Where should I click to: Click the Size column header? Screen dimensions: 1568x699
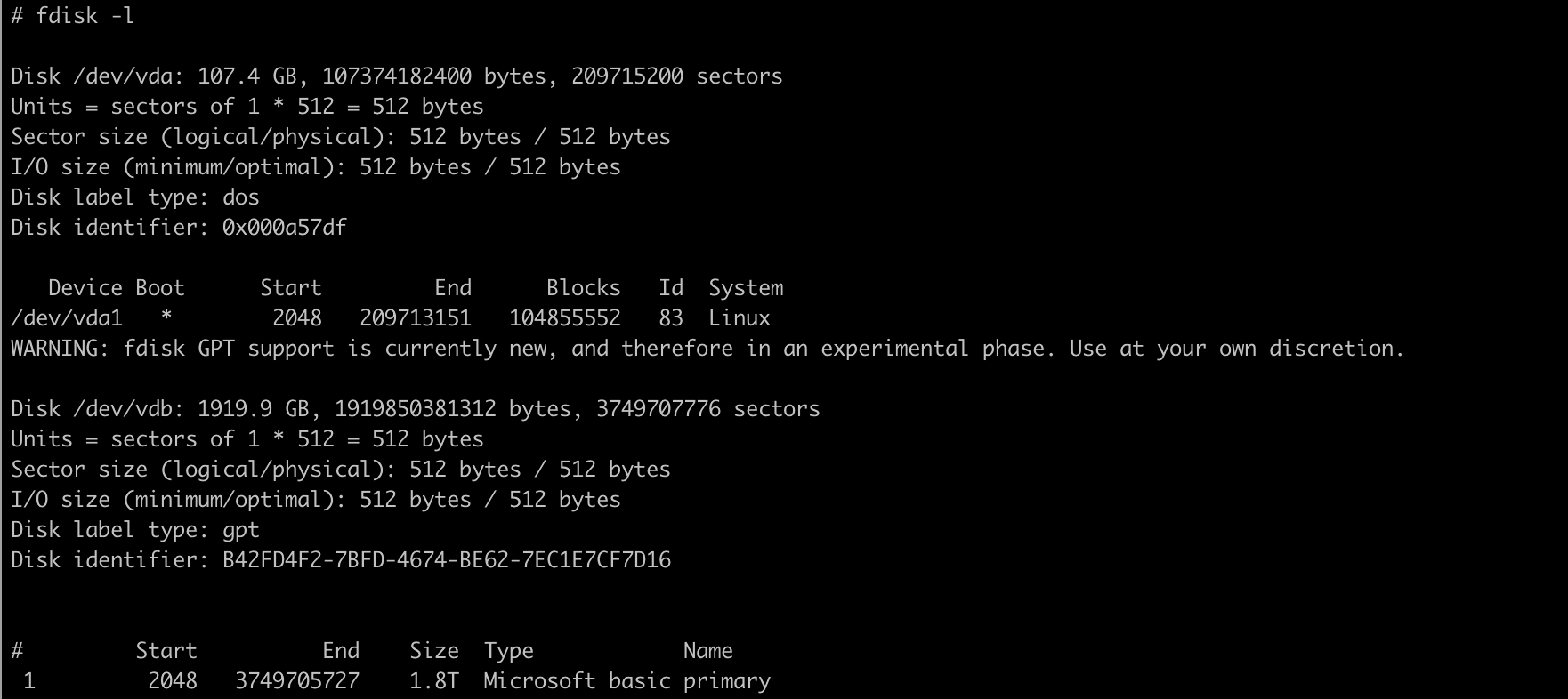(x=433, y=651)
